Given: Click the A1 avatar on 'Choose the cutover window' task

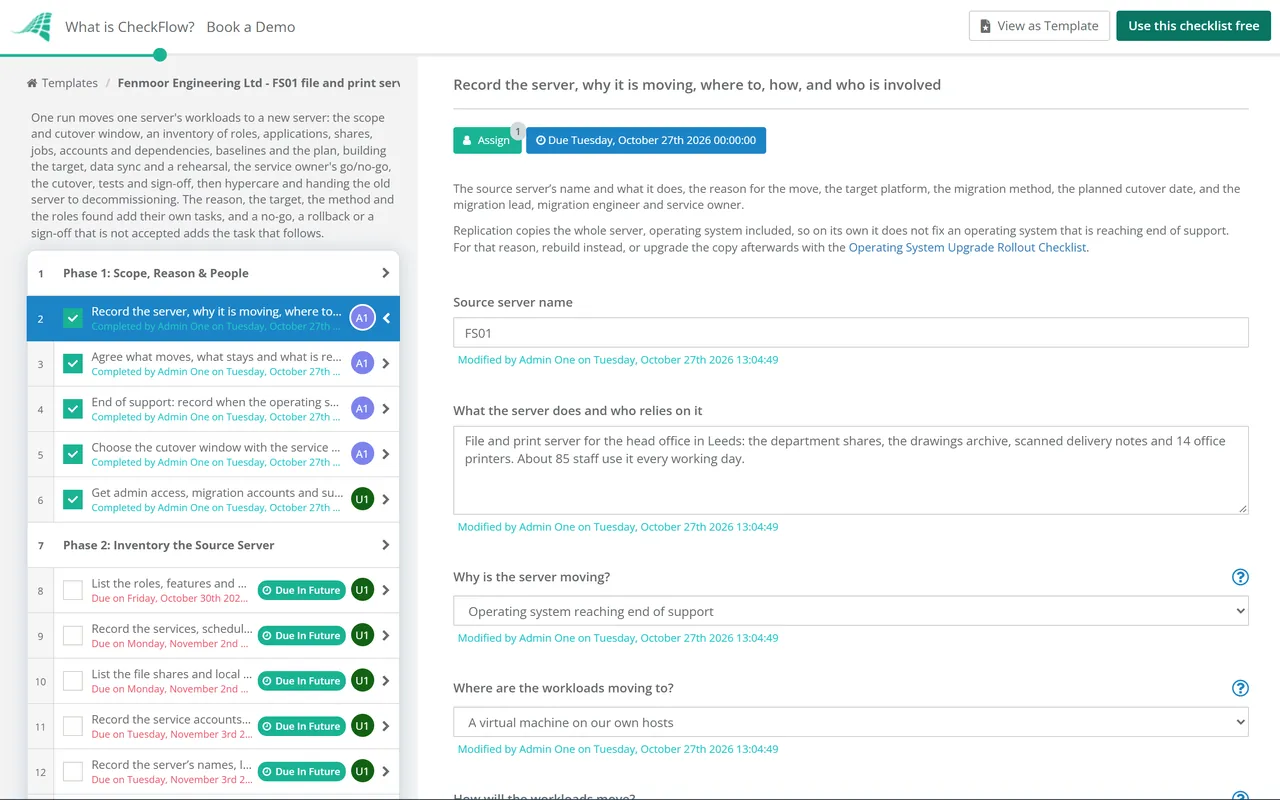Looking at the screenshot, I should pos(362,454).
